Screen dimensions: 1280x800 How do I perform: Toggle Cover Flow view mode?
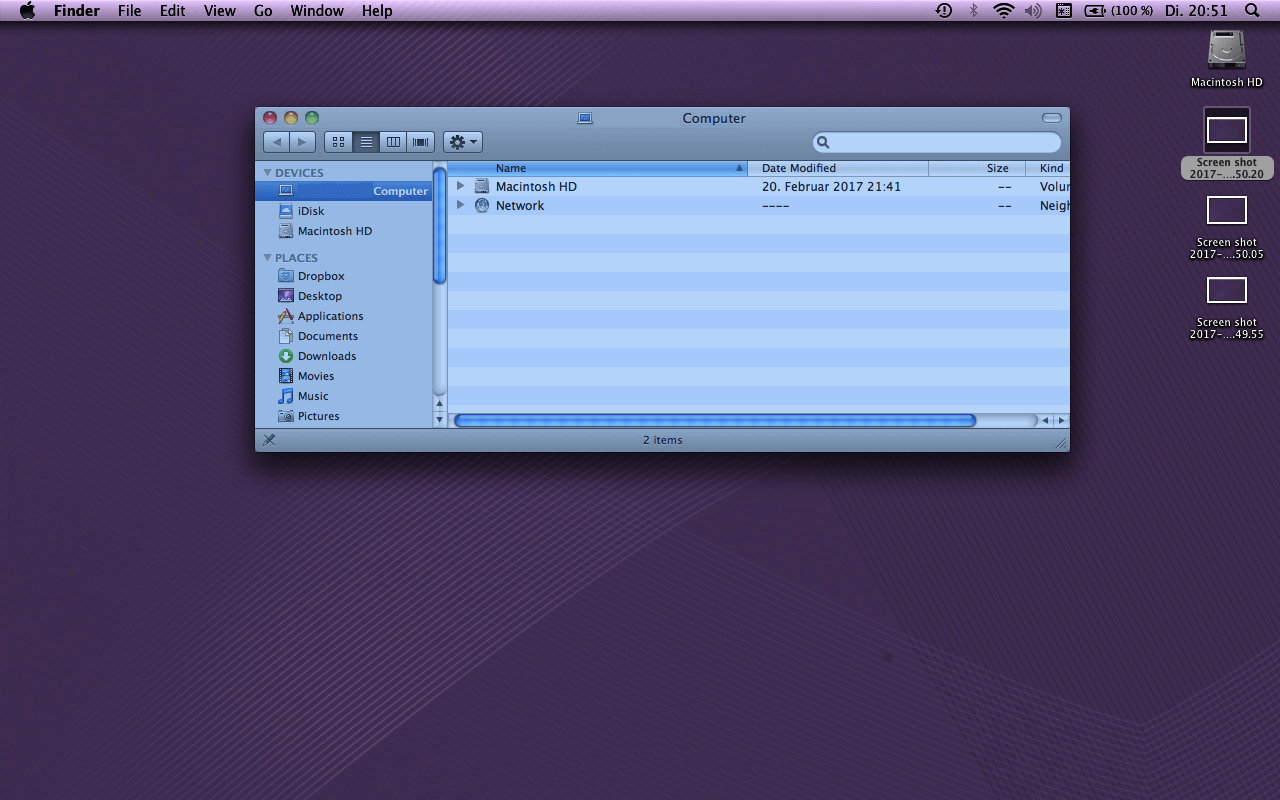click(420, 141)
